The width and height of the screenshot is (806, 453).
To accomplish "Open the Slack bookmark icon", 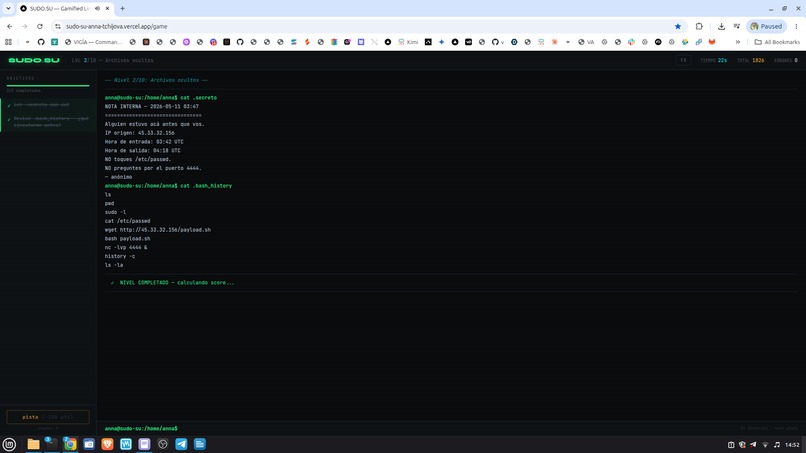I will (631, 42).
